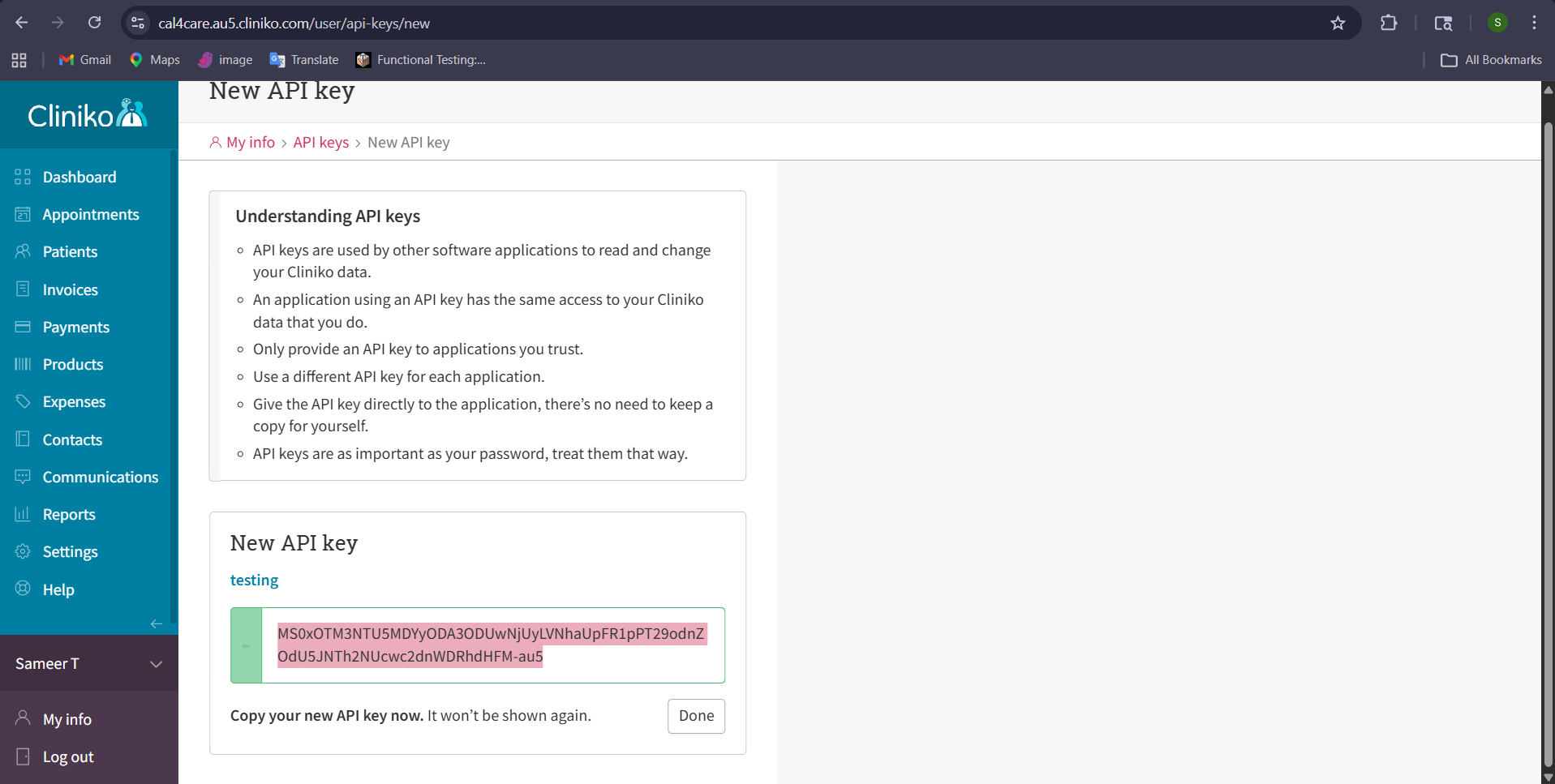Click the green key icon beside API key
The width and height of the screenshot is (1555, 784).
pos(247,645)
